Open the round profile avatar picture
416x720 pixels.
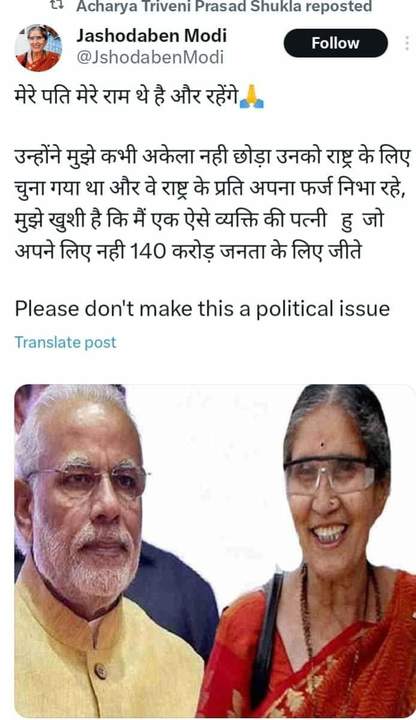[x=38, y=48]
